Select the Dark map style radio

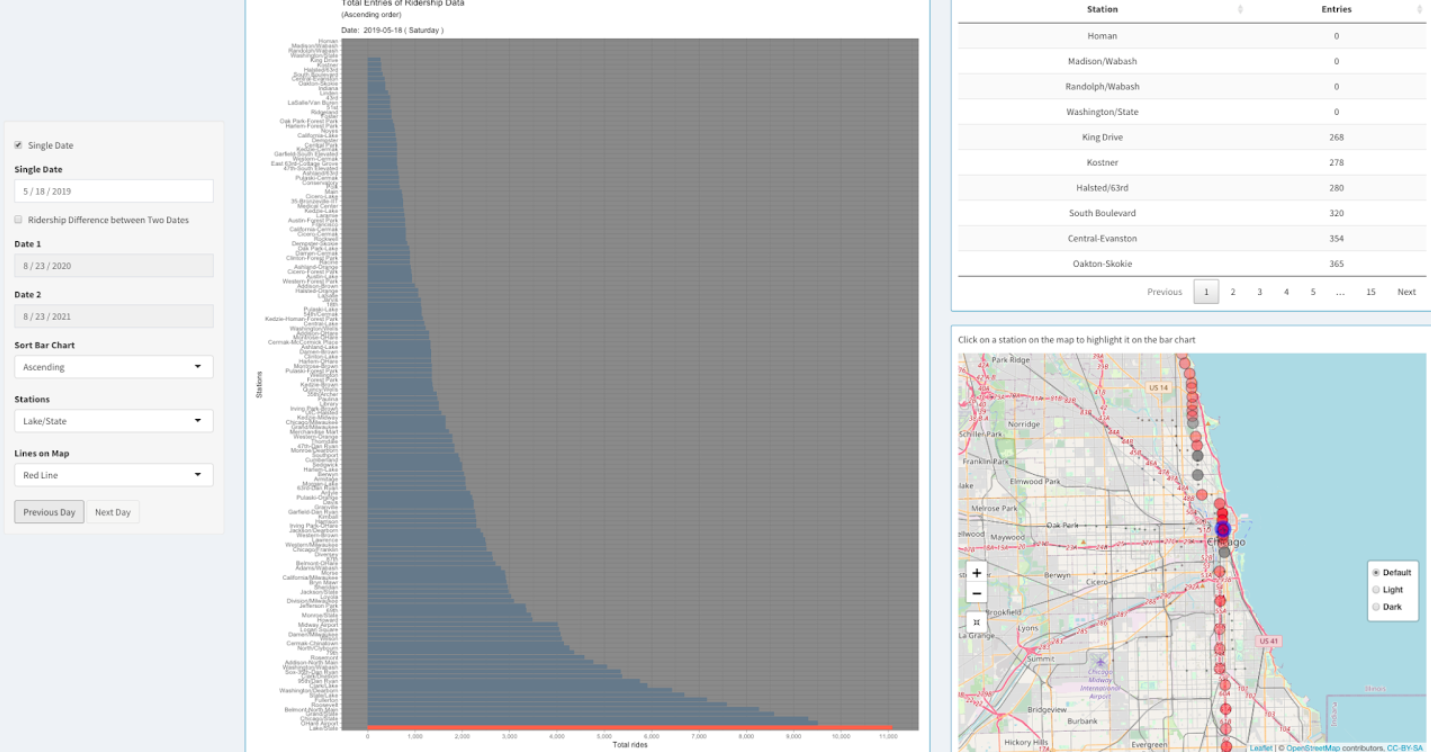pos(1376,606)
